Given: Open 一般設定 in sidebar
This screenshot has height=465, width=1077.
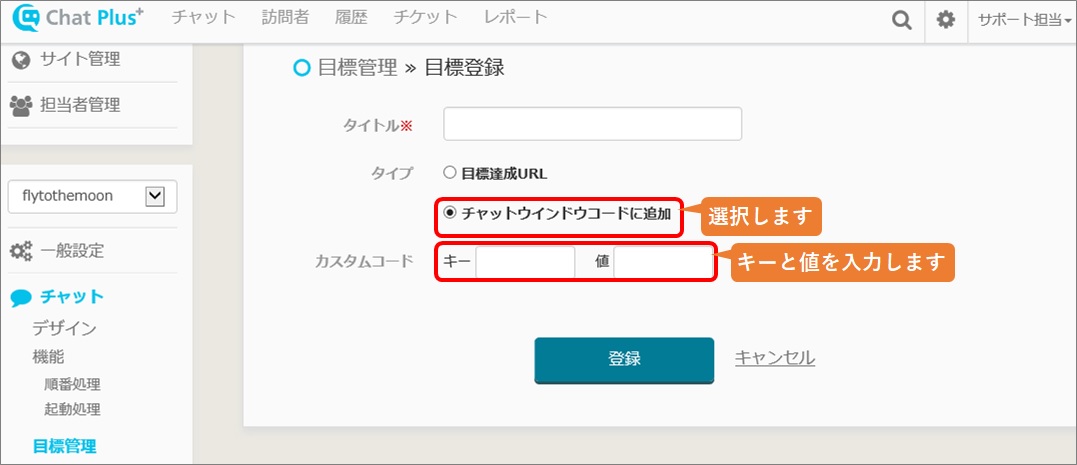Looking at the screenshot, I should pyautogui.click(x=72, y=251).
